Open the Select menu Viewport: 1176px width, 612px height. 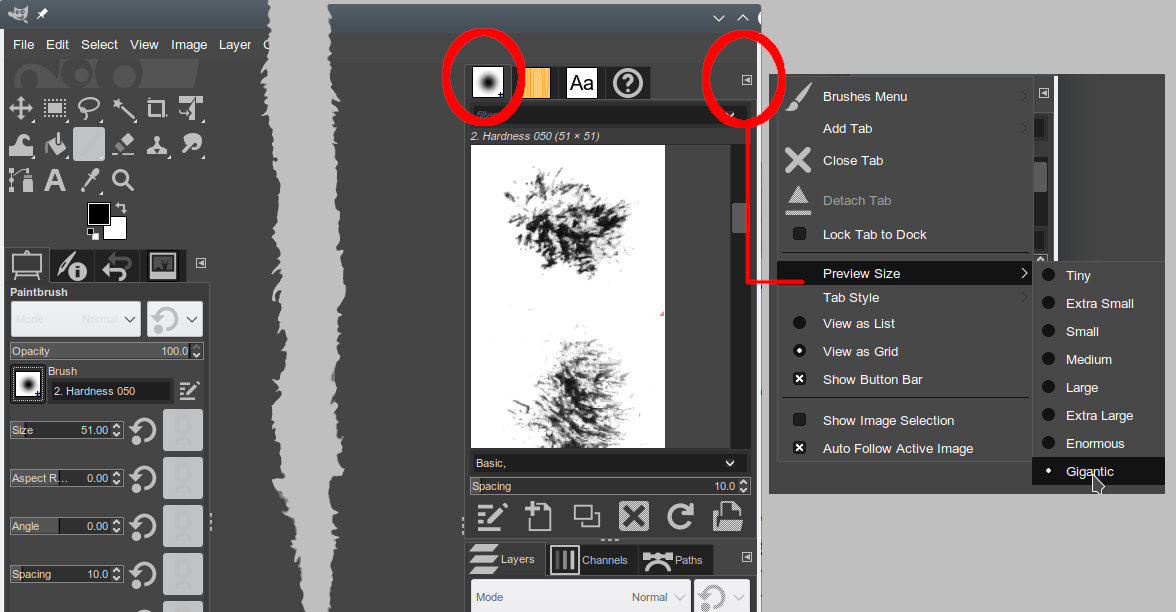pyautogui.click(x=99, y=45)
